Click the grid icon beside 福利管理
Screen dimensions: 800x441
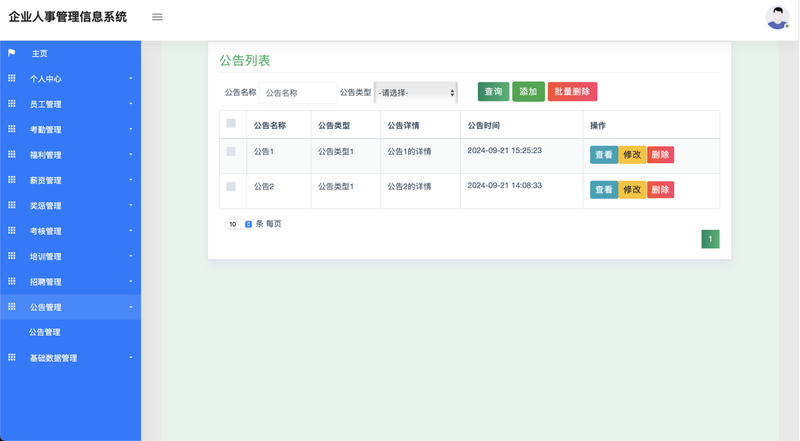tap(12, 154)
